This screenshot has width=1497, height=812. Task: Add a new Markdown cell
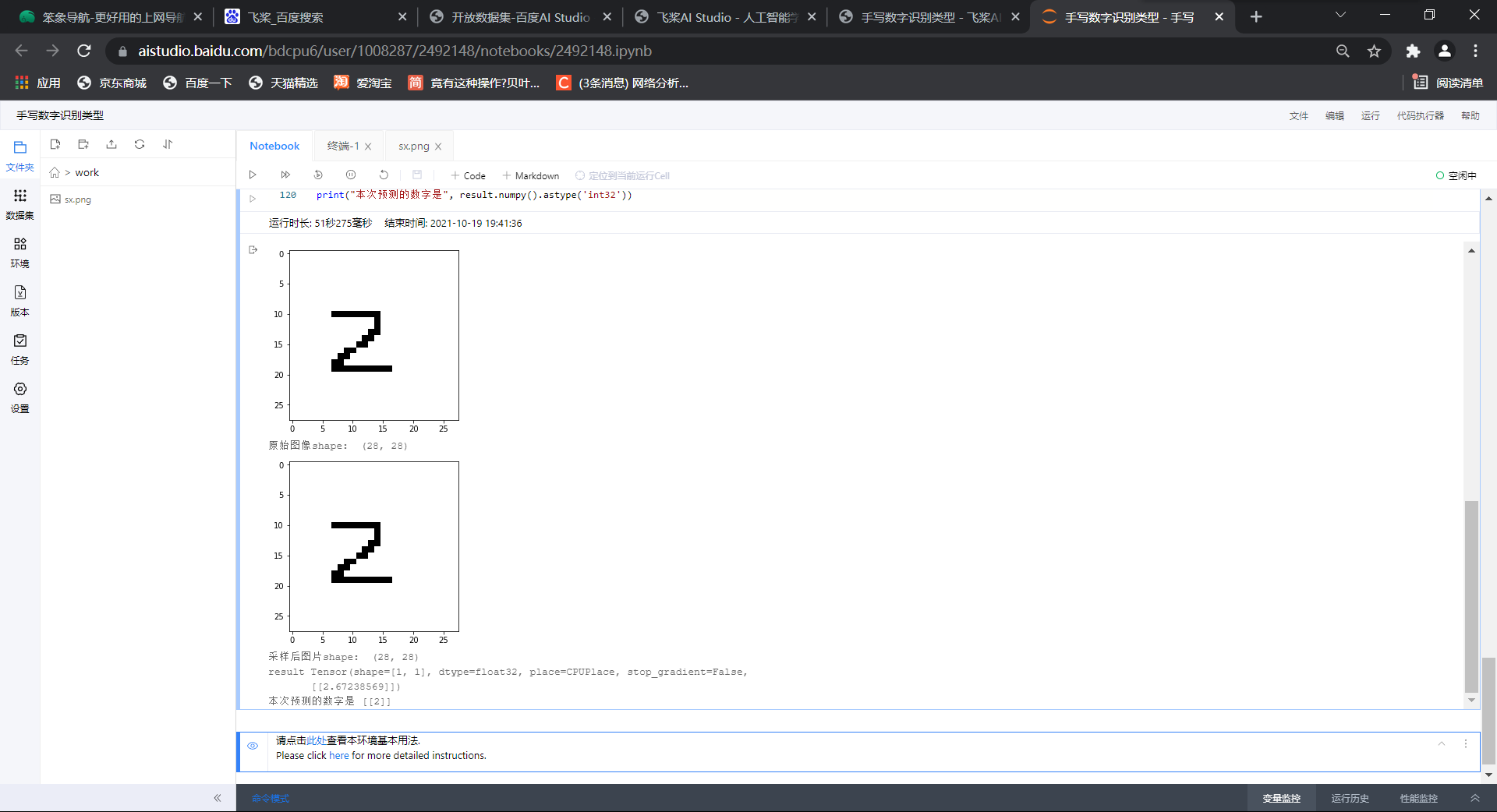pyautogui.click(x=531, y=175)
